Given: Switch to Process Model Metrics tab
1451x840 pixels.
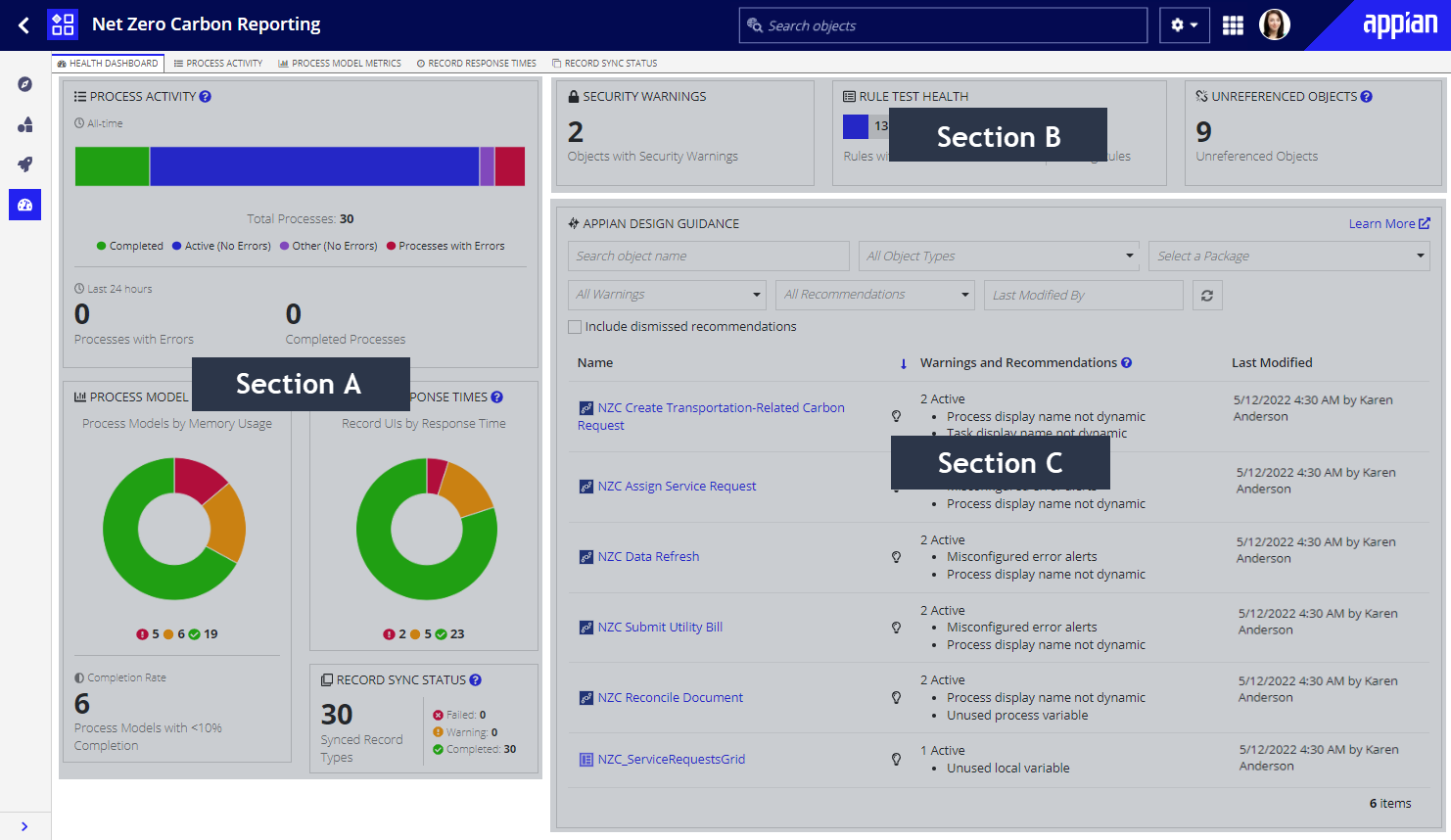Looking at the screenshot, I should click(340, 63).
